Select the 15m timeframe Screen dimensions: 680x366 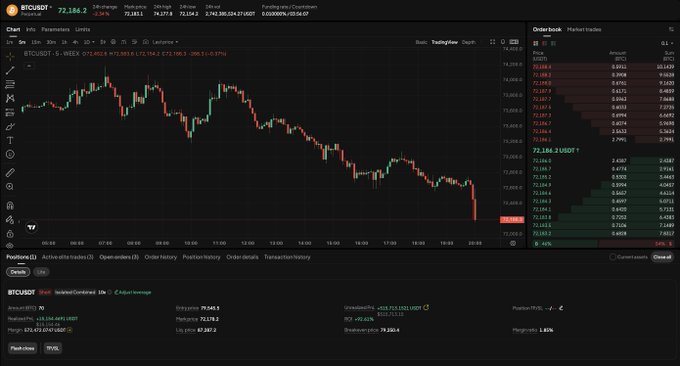36,42
